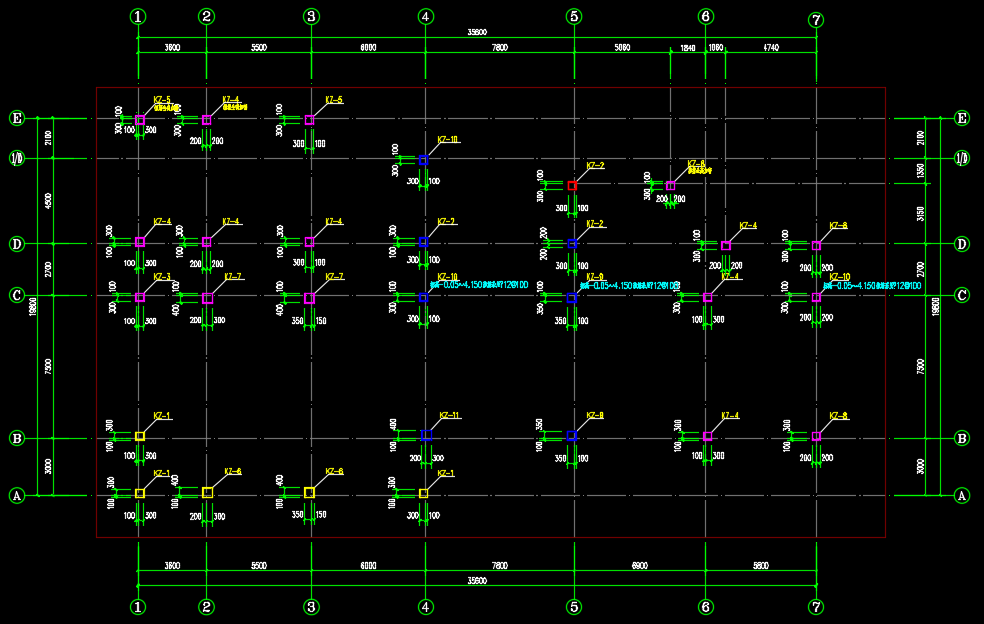The image size is (984, 624).
Task: Click the KZ-3 label near axis 1
Action: point(162,277)
